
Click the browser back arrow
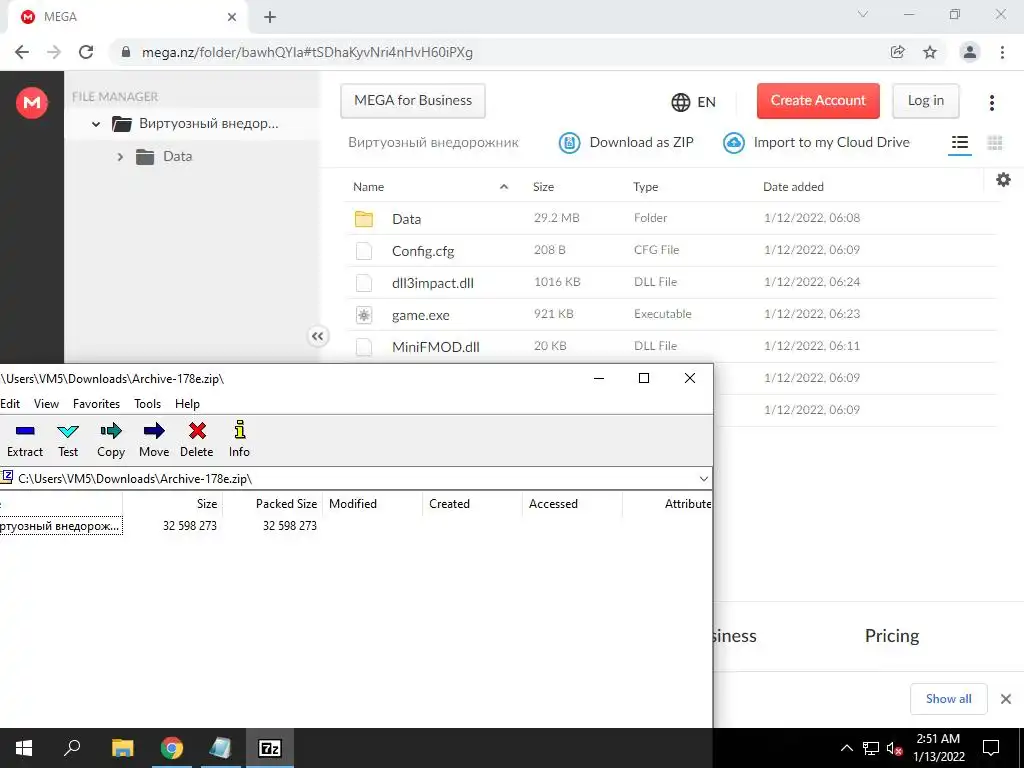coord(22,52)
